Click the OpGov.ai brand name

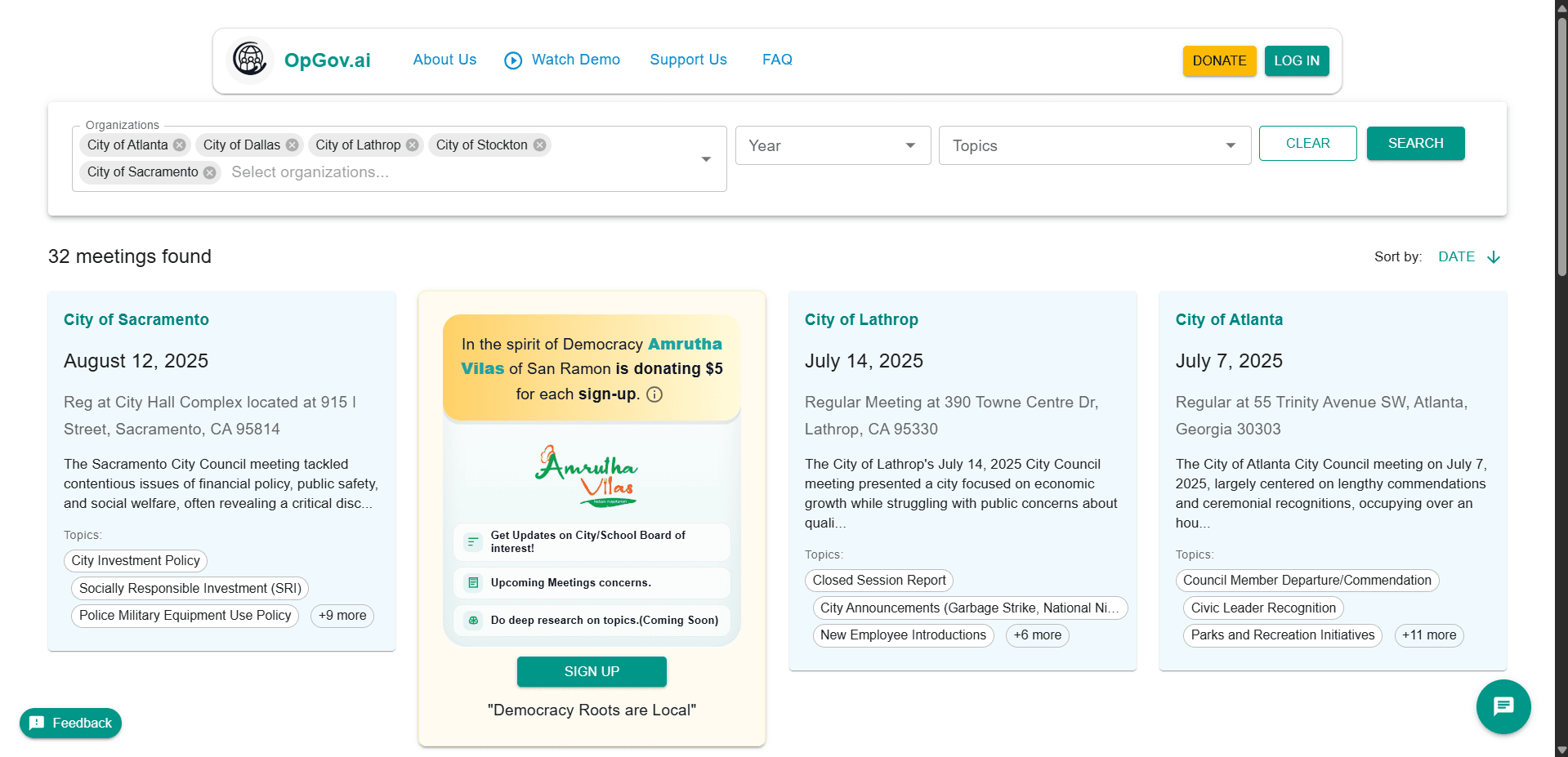click(327, 60)
